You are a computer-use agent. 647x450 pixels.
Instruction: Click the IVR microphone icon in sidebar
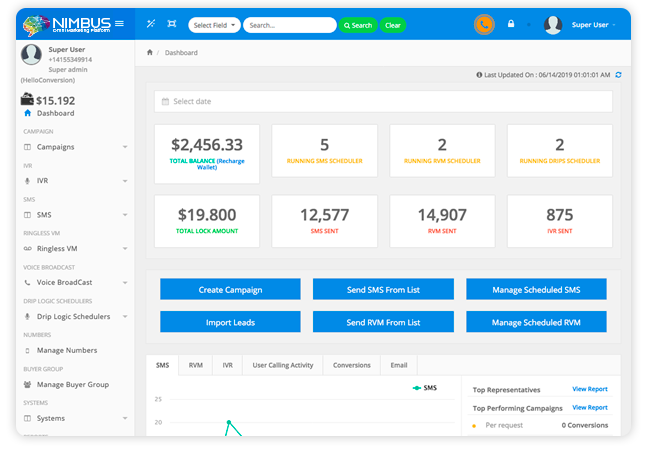pos(28,181)
